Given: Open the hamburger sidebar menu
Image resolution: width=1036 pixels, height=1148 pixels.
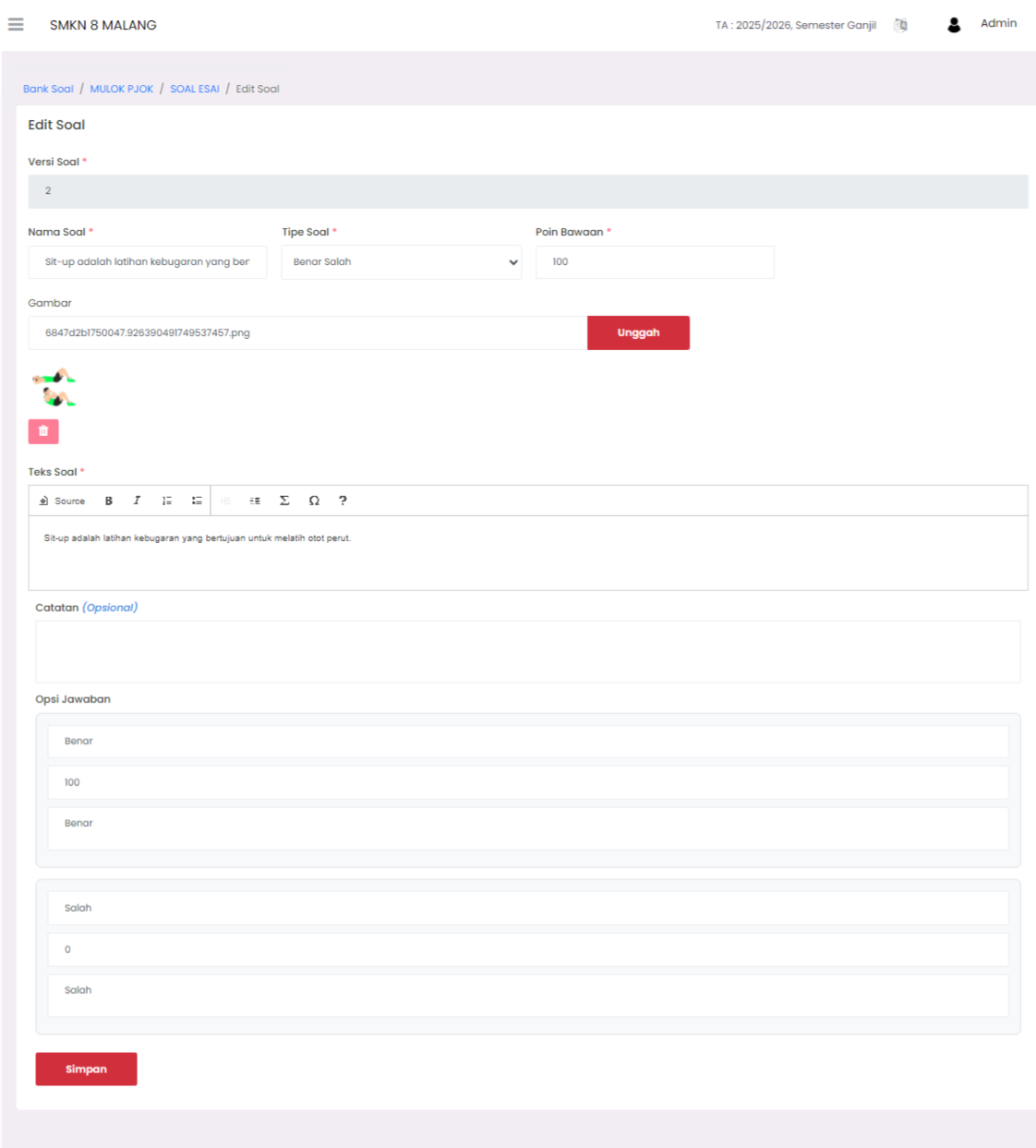Looking at the screenshot, I should tap(16, 25).
